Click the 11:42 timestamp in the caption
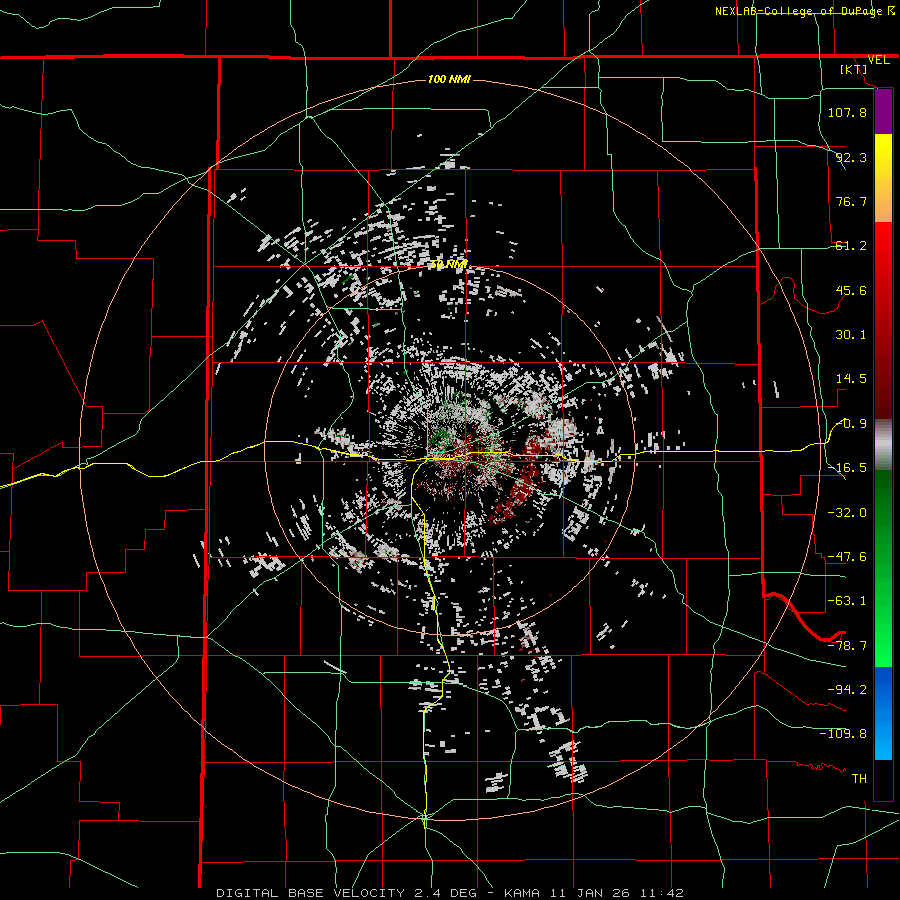This screenshot has width=900, height=900. (661, 893)
